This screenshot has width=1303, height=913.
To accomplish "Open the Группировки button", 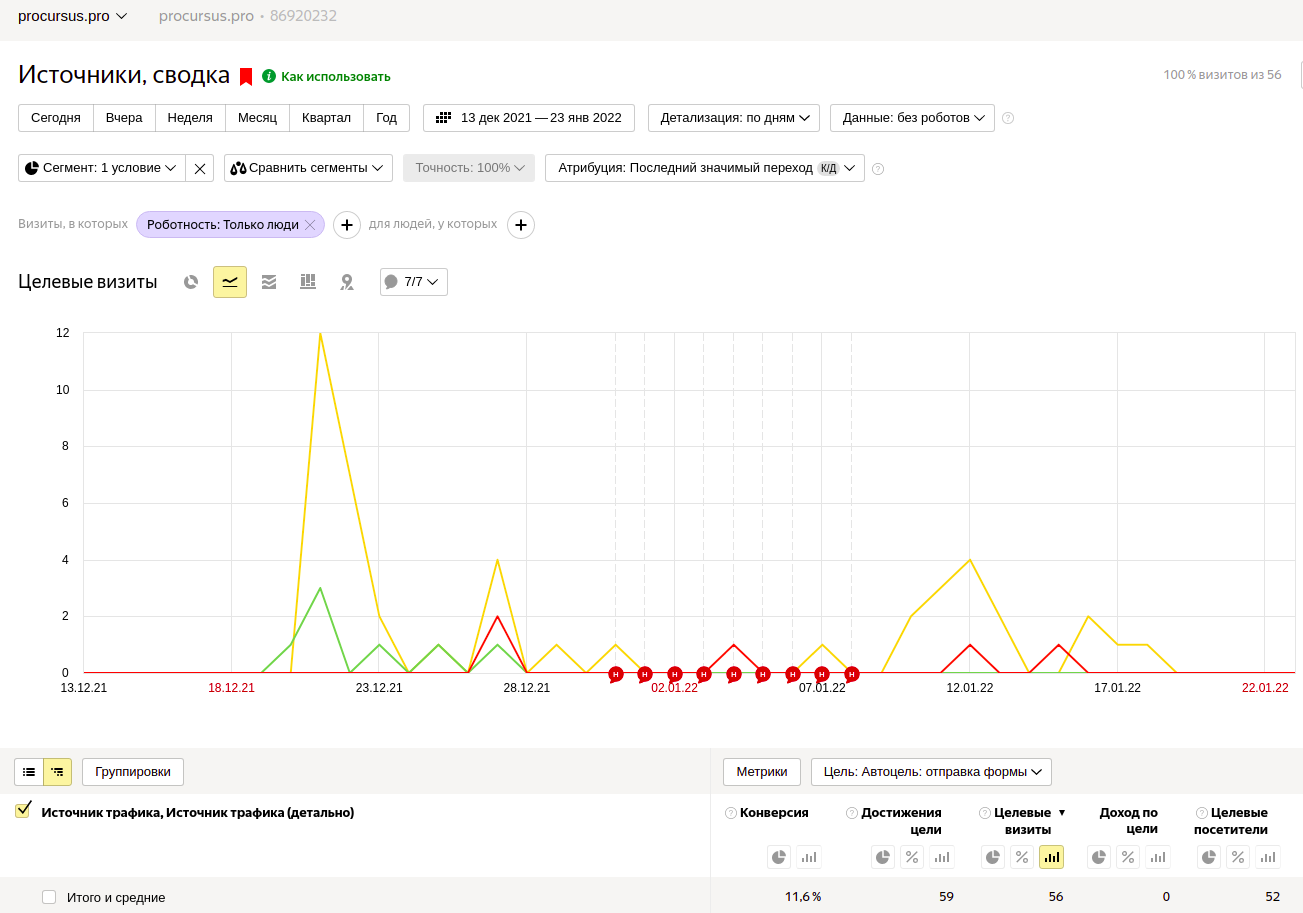I will [133, 772].
